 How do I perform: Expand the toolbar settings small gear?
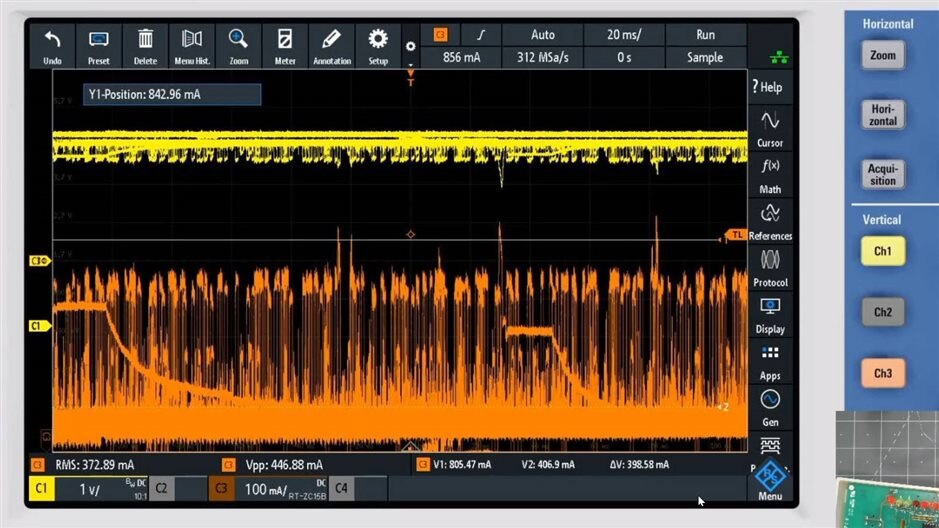(x=410, y=47)
